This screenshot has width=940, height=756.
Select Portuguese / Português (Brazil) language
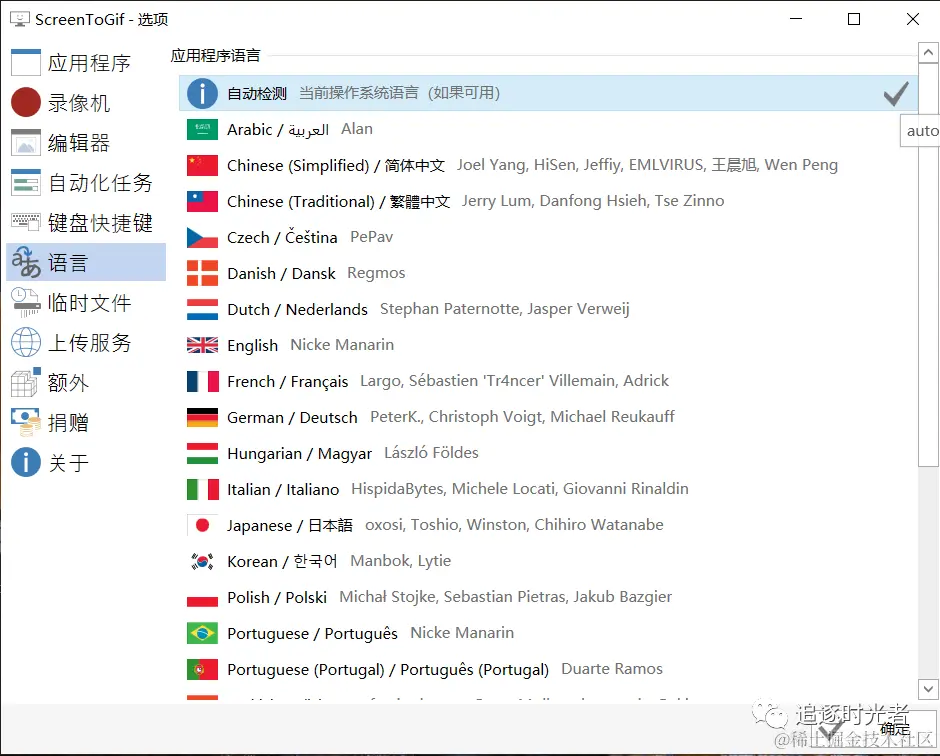[x=548, y=632]
